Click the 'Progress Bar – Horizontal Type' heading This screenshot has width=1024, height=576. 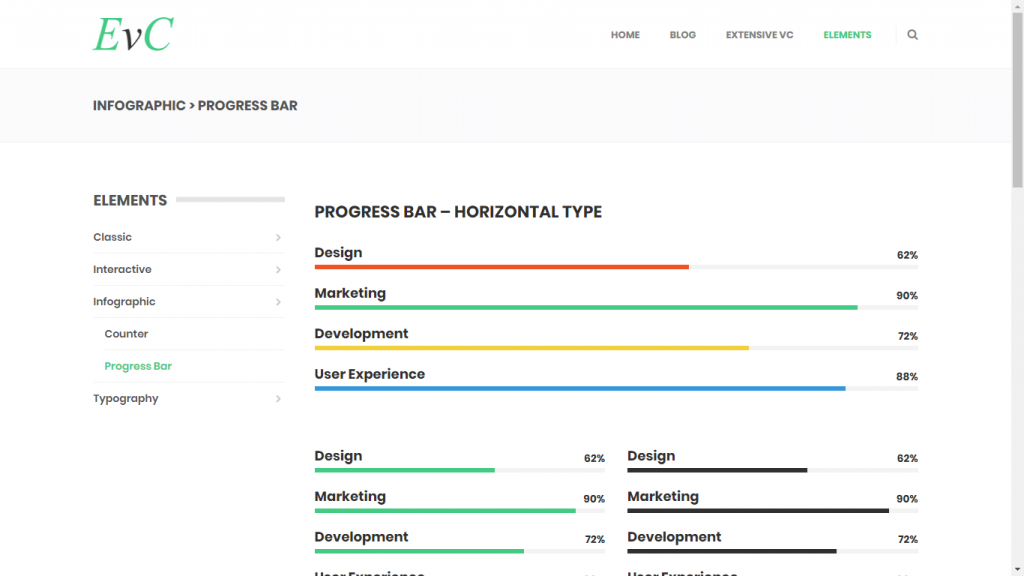pos(458,212)
